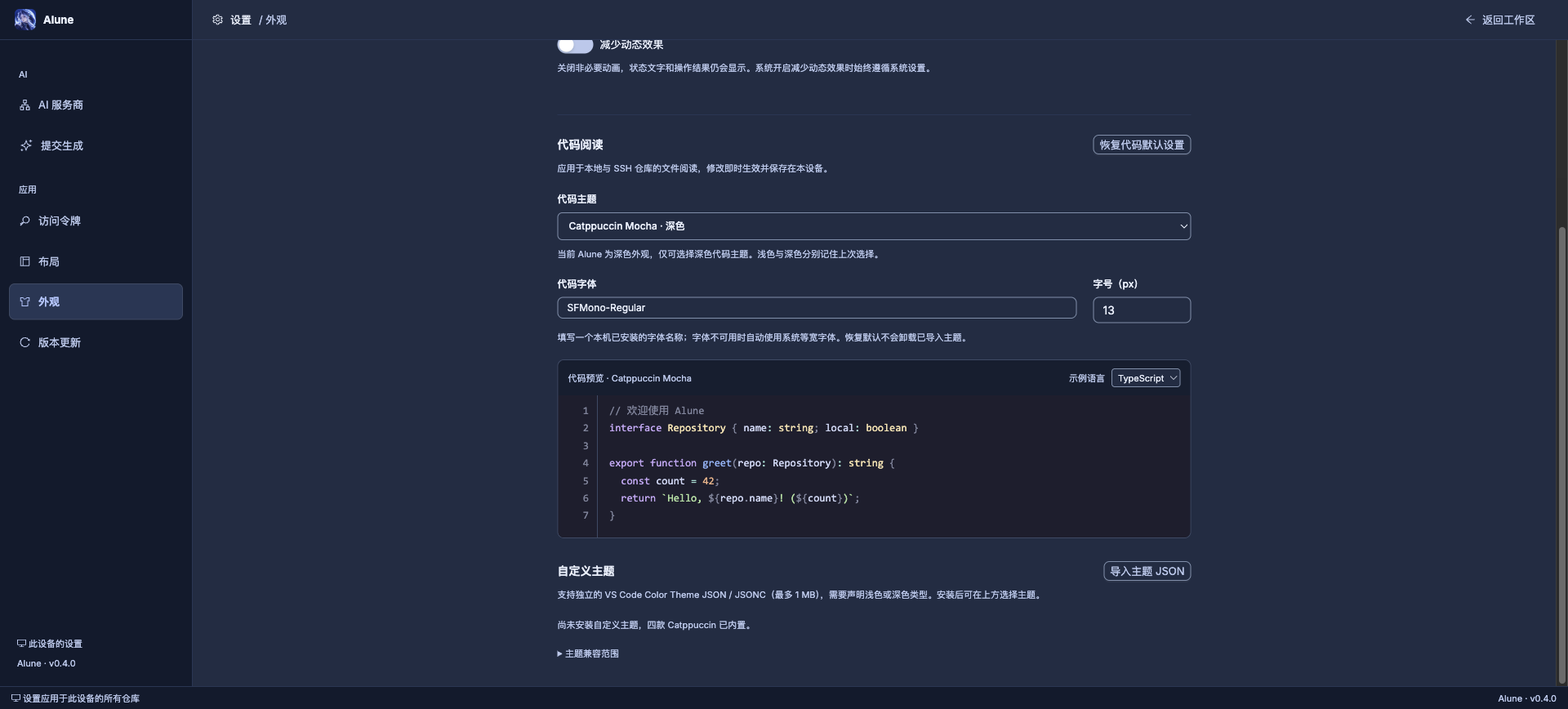Click Alune · v0.4.0 in the status bar

1527,698
